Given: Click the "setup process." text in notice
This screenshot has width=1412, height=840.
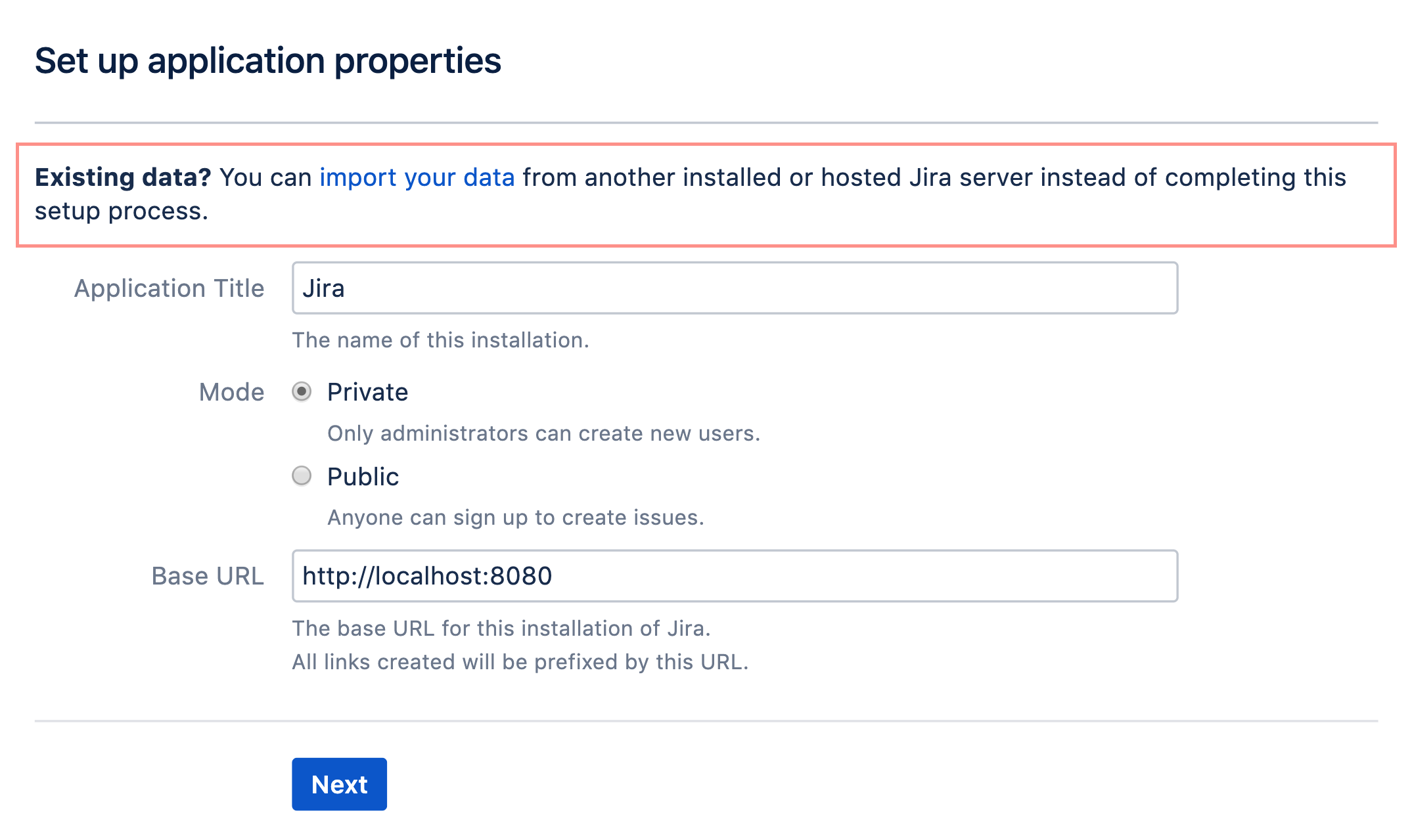Looking at the screenshot, I should (x=121, y=211).
